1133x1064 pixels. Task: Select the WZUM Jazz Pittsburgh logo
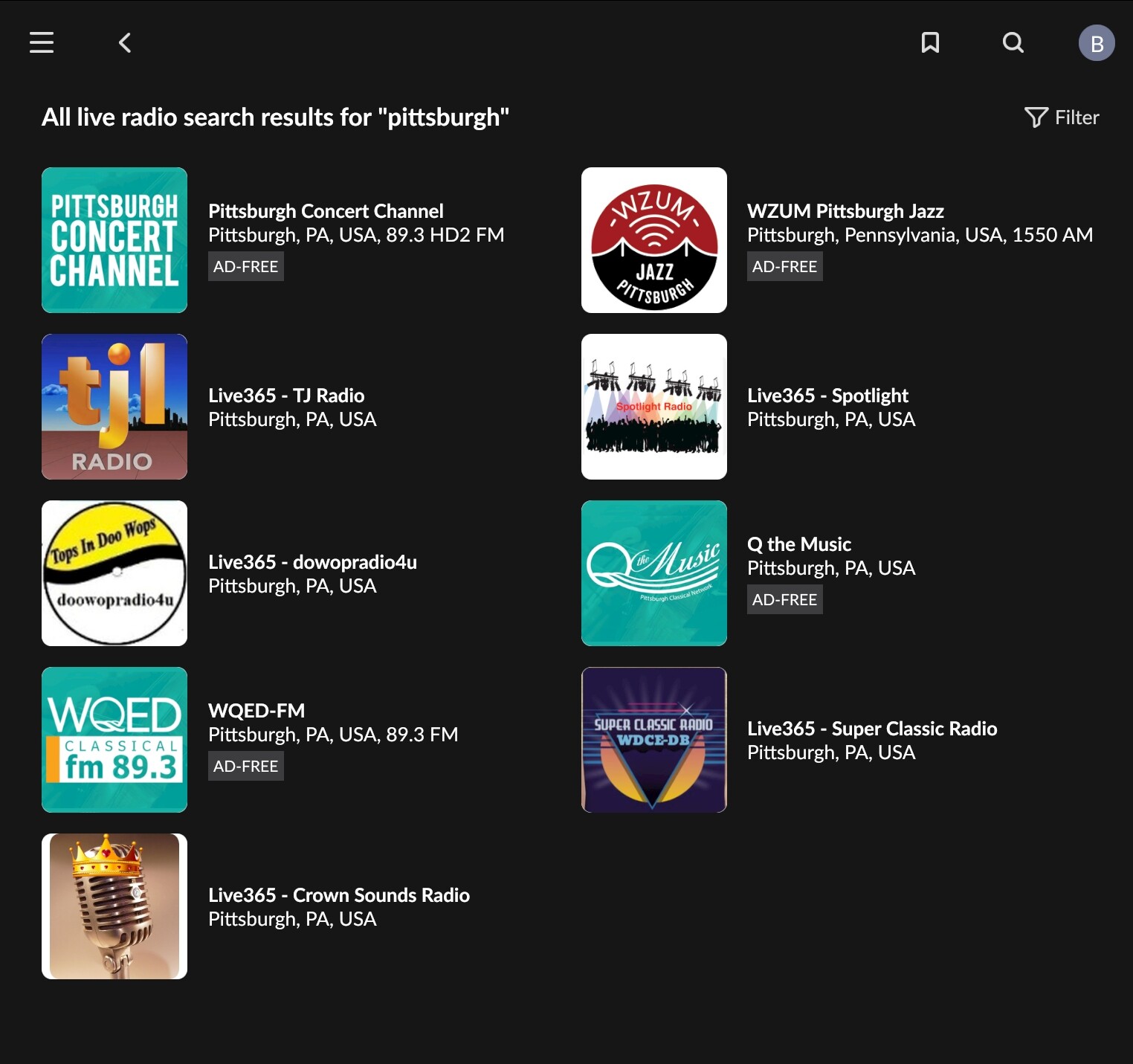(x=653, y=240)
